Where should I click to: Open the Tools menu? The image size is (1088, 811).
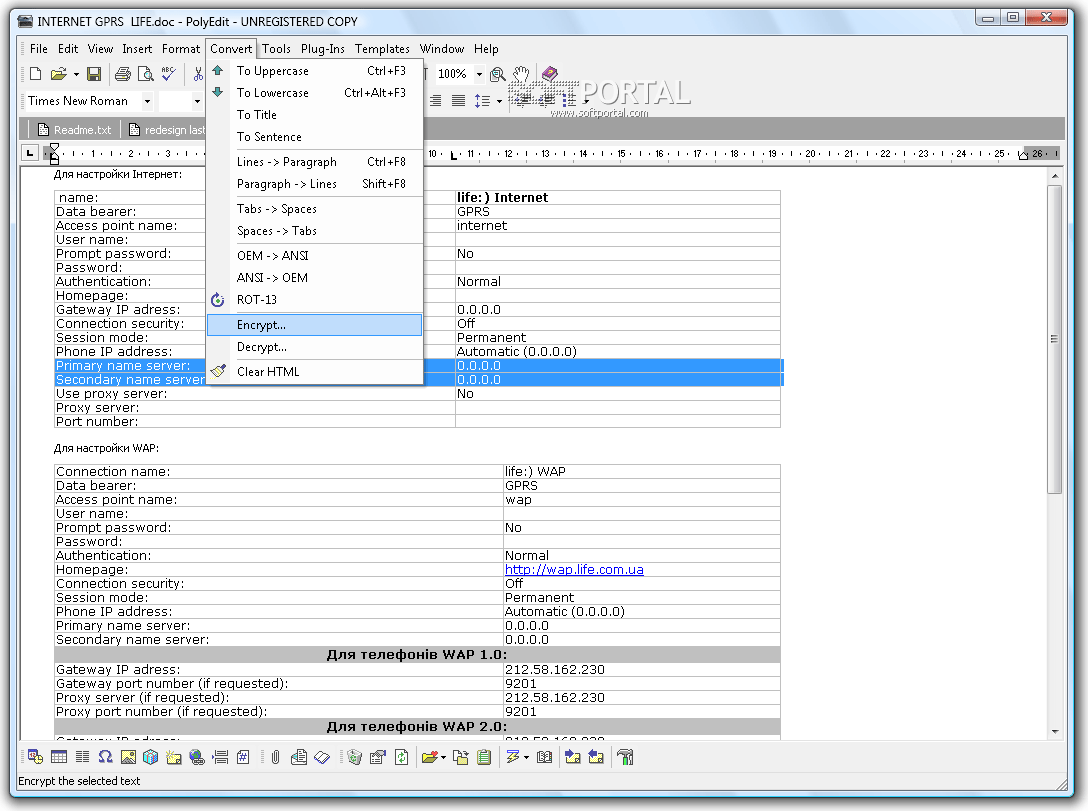tap(276, 49)
